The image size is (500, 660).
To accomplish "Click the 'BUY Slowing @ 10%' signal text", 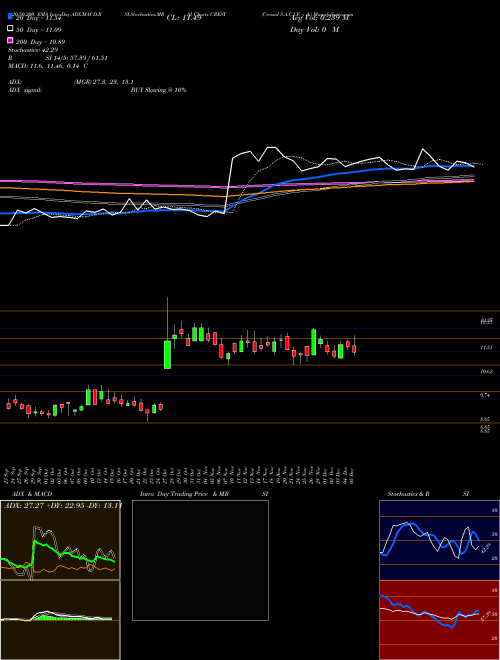I will point(158,90).
